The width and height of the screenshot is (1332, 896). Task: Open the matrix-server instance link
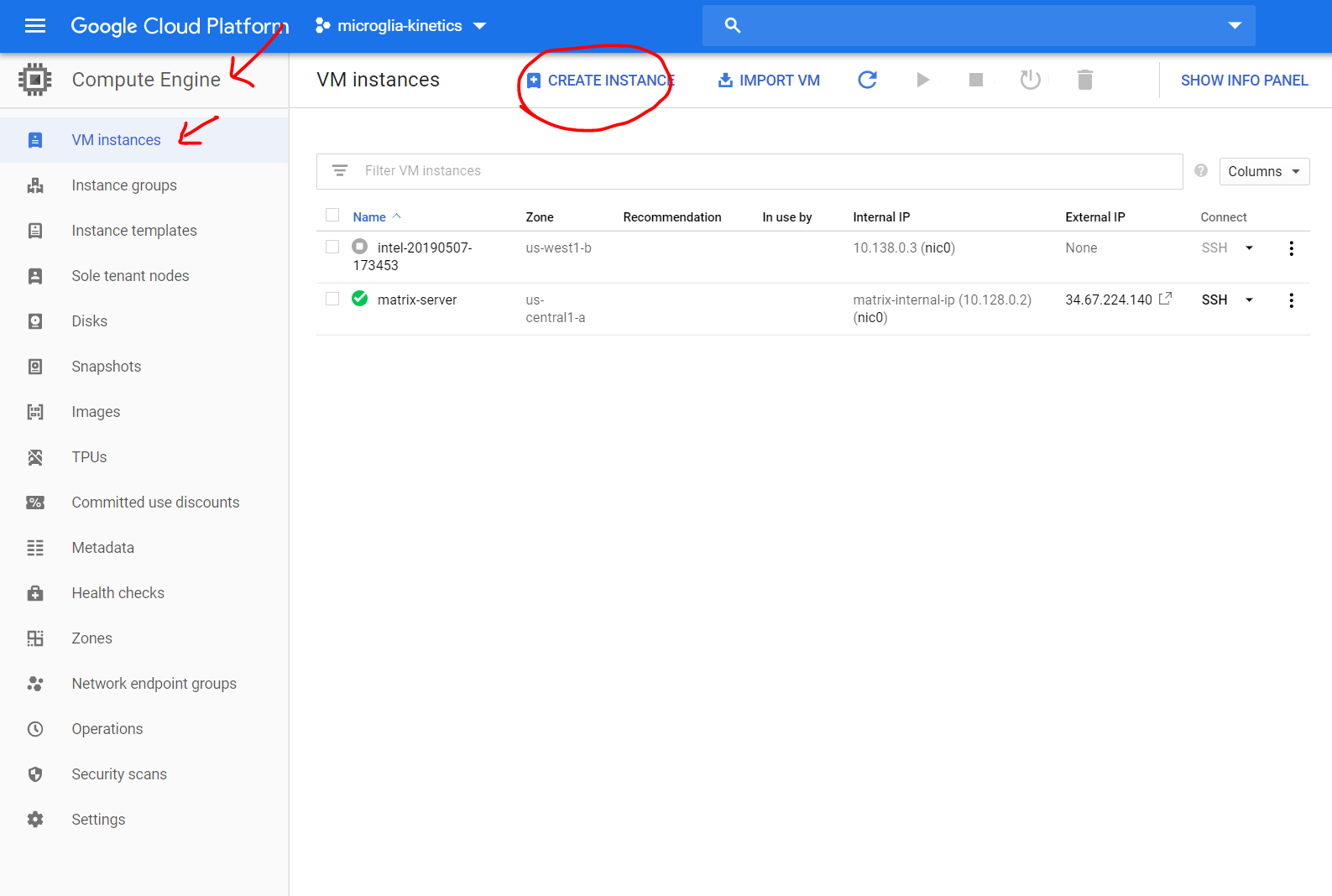417,300
